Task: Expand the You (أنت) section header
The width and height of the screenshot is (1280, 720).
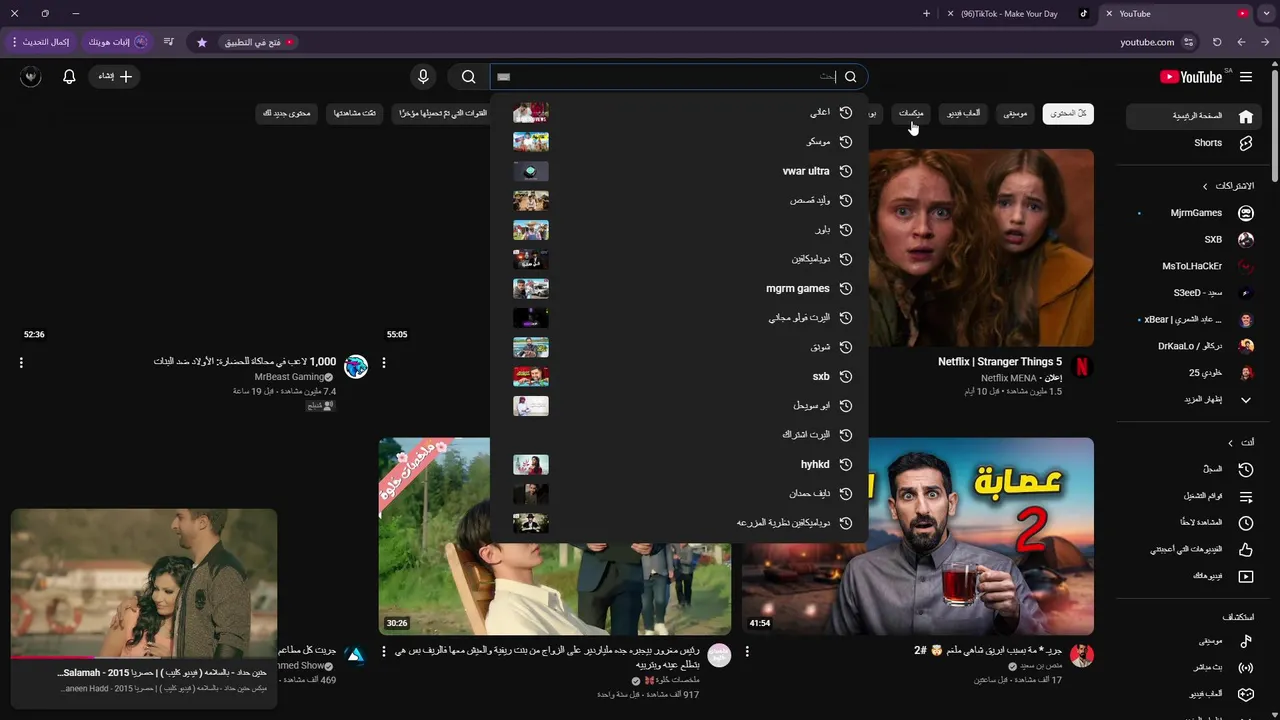Action: pyautogui.click(x=1240, y=443)
